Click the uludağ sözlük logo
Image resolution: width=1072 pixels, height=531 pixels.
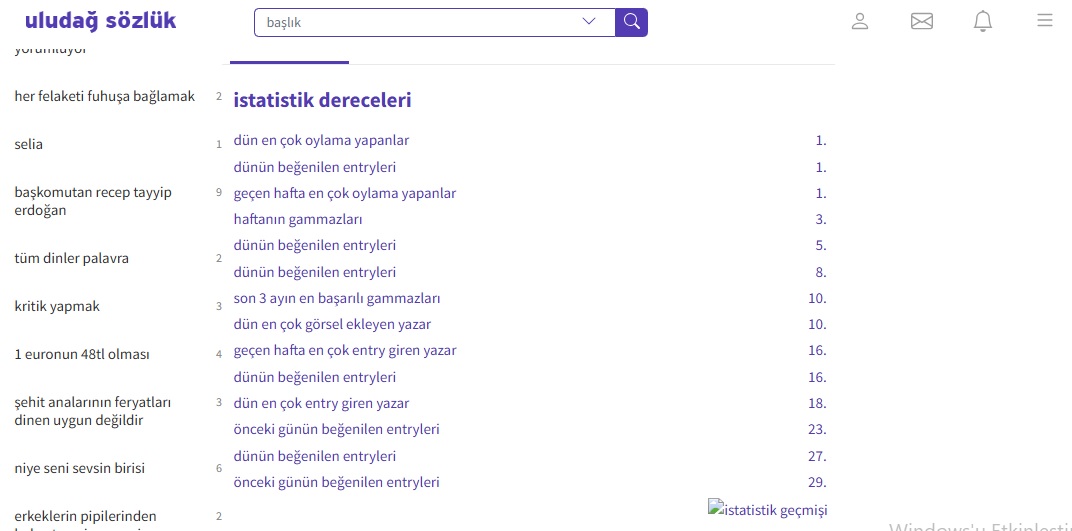click(x=100, y=21)
